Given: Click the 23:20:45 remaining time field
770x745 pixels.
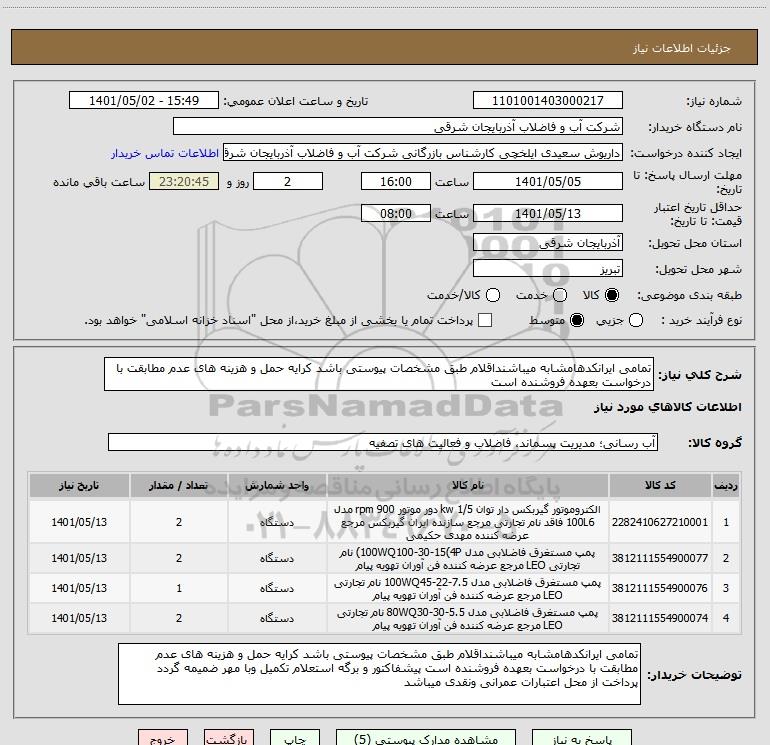Looking at the screenshot, I should point(184,181).
